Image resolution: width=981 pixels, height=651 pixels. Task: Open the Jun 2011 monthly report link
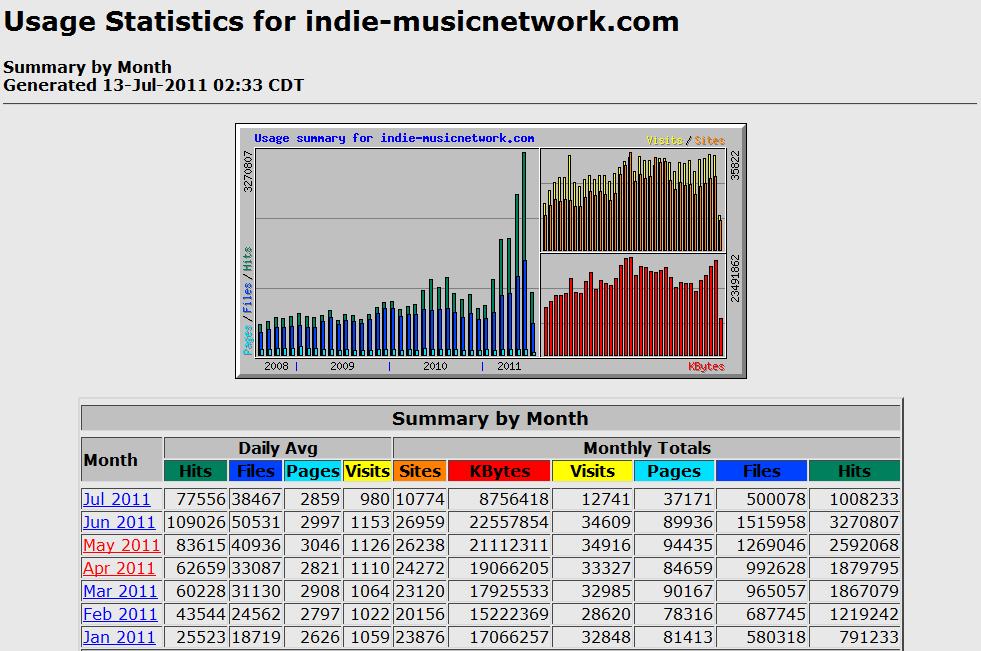pyautogui.click(x=119, y=522)
